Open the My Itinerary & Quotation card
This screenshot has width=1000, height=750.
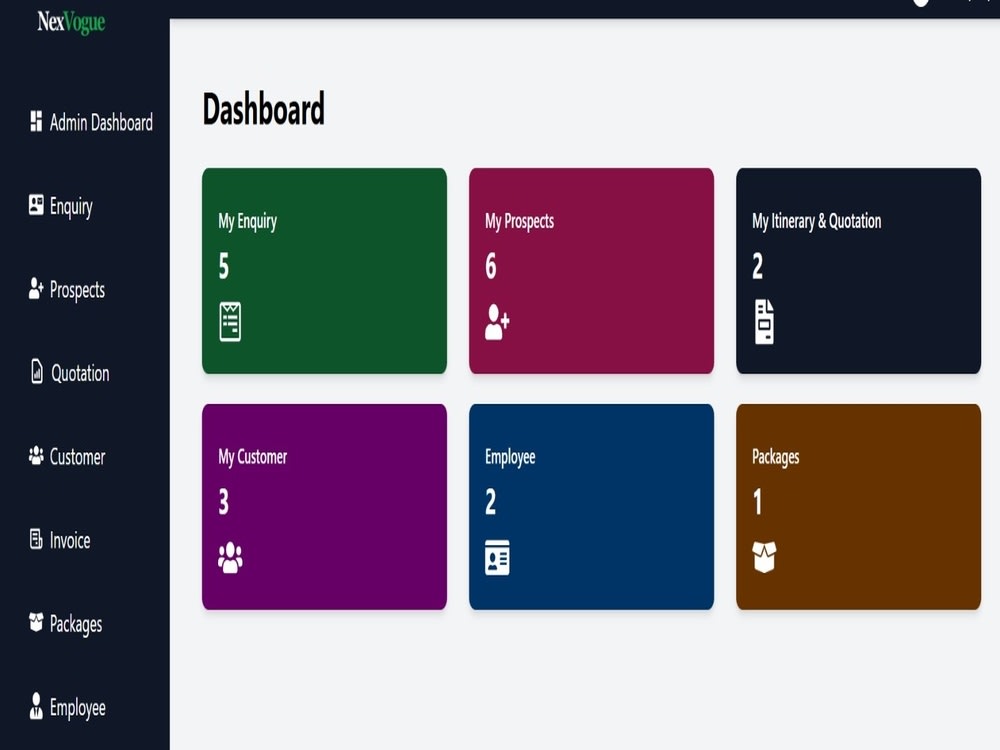[858, 271]
